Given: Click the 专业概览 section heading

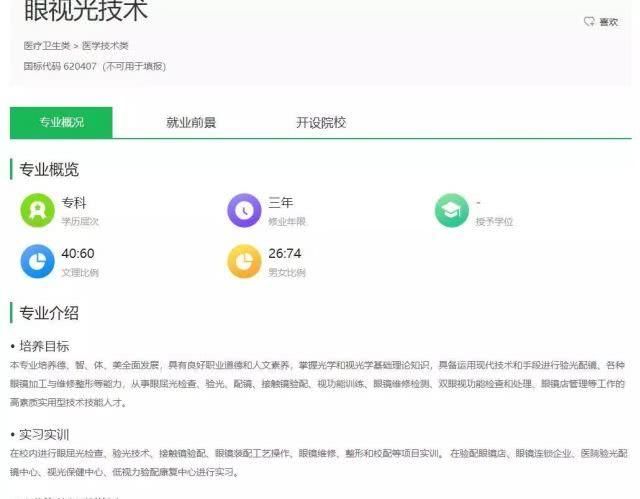Looking at the screenshot, I should 49,169.
